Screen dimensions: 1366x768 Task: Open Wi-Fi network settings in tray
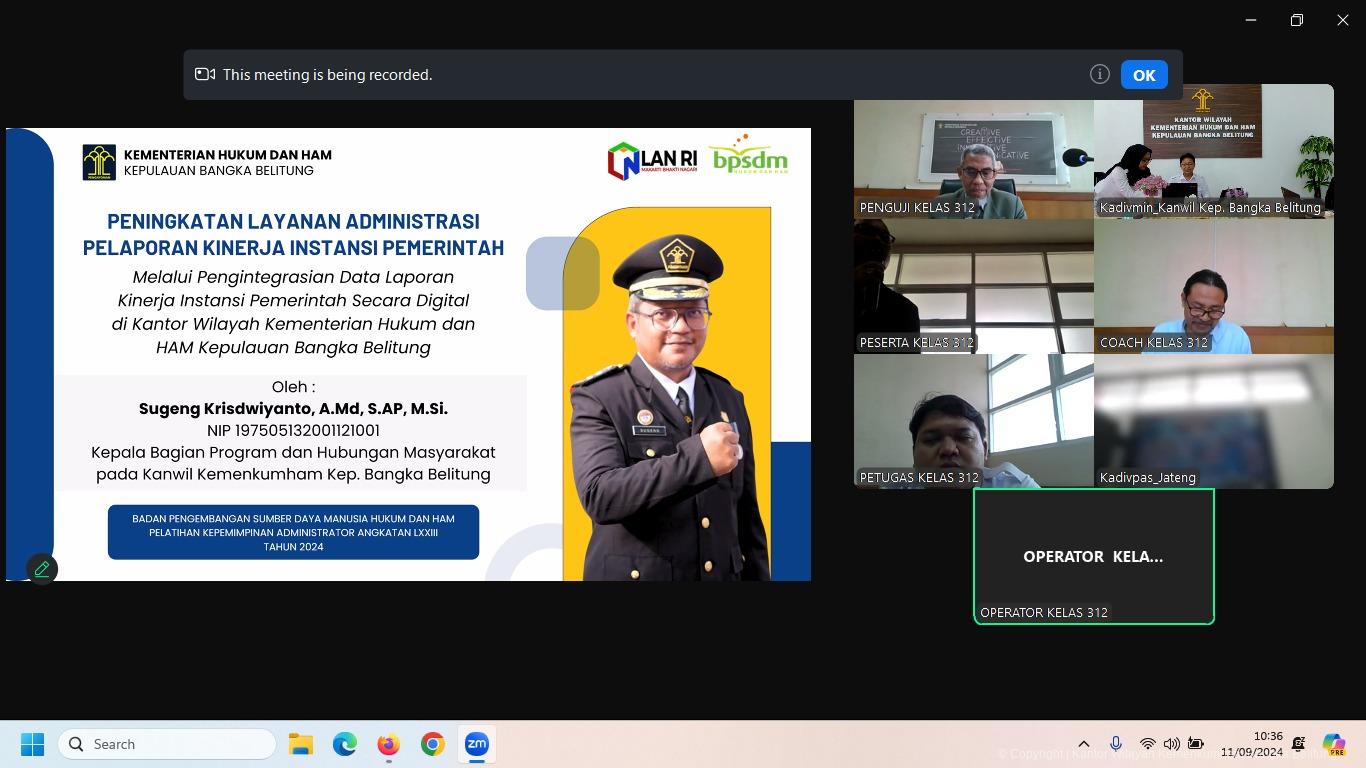1148,744
